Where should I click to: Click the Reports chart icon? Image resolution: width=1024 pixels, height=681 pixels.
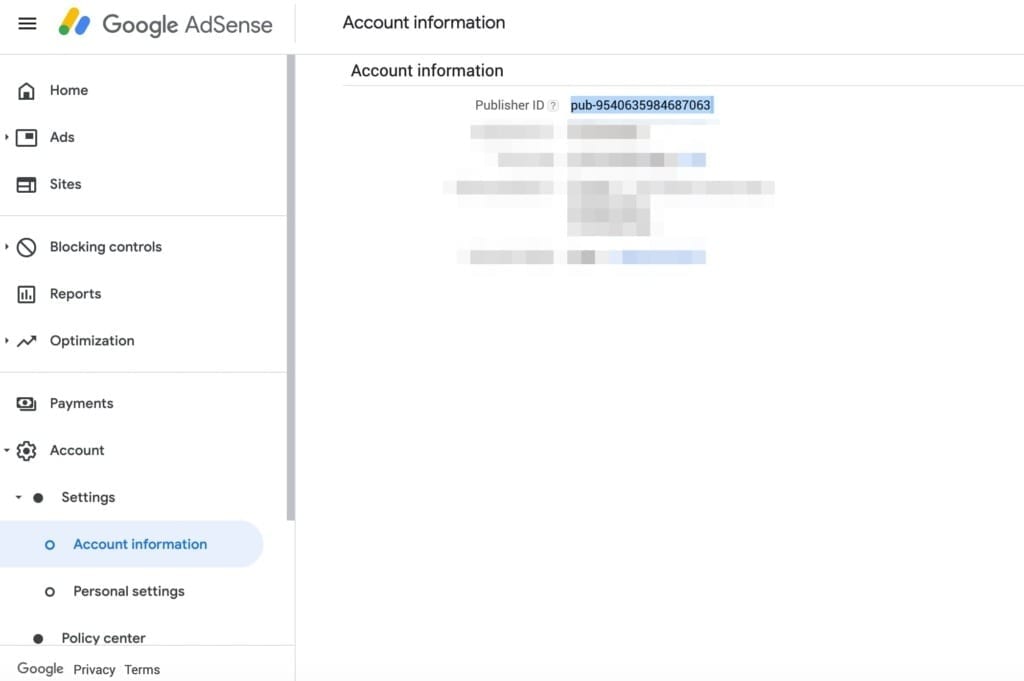pos(26,294)
